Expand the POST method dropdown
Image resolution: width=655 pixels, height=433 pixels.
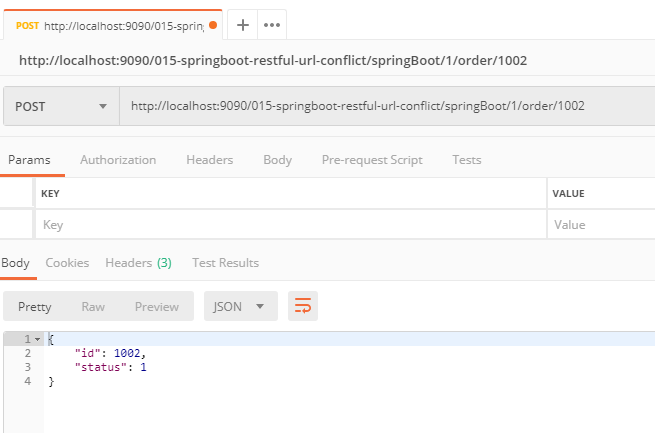point(61,106)
